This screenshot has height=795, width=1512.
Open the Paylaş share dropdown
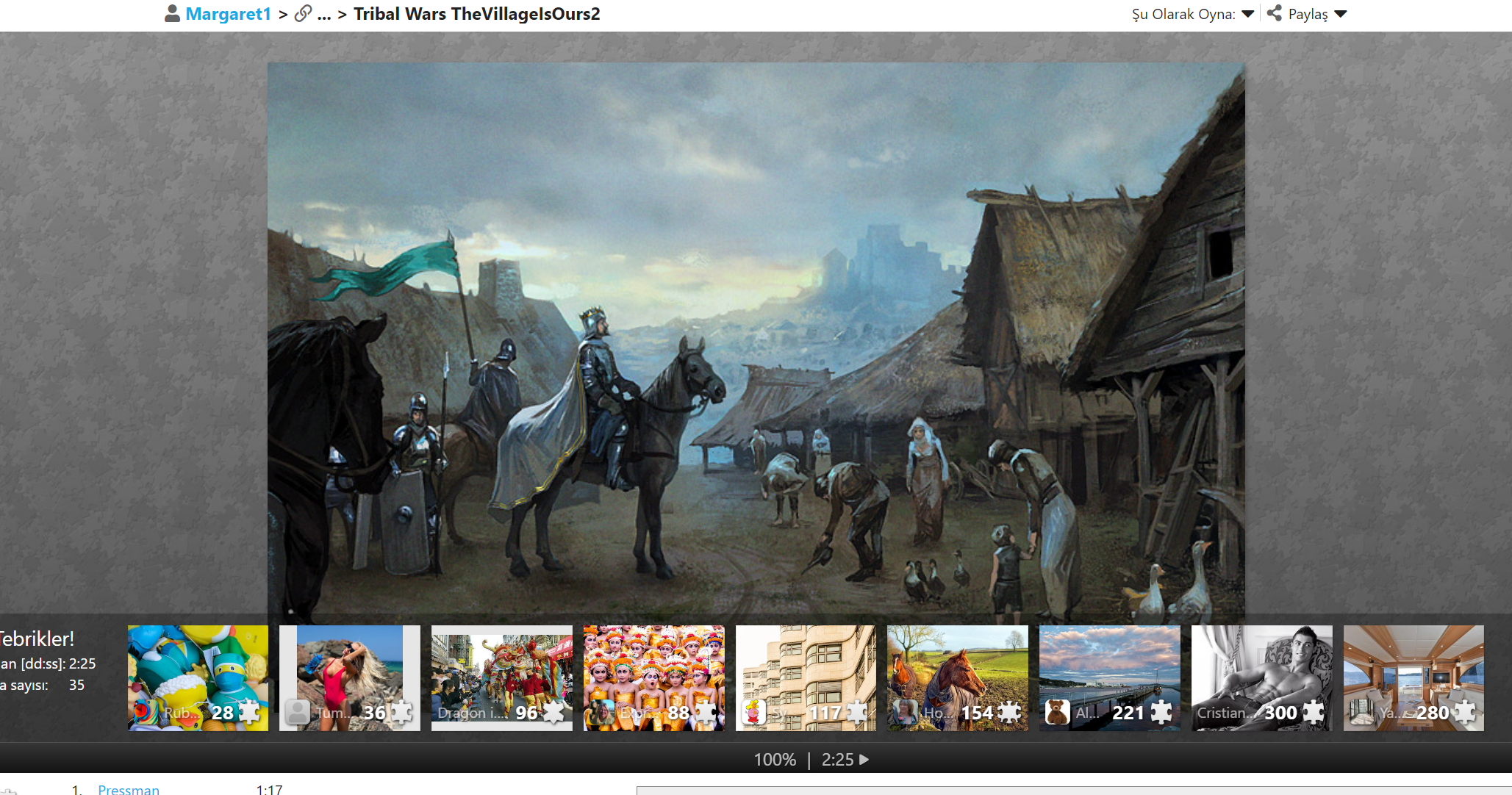coord(1317,14)
